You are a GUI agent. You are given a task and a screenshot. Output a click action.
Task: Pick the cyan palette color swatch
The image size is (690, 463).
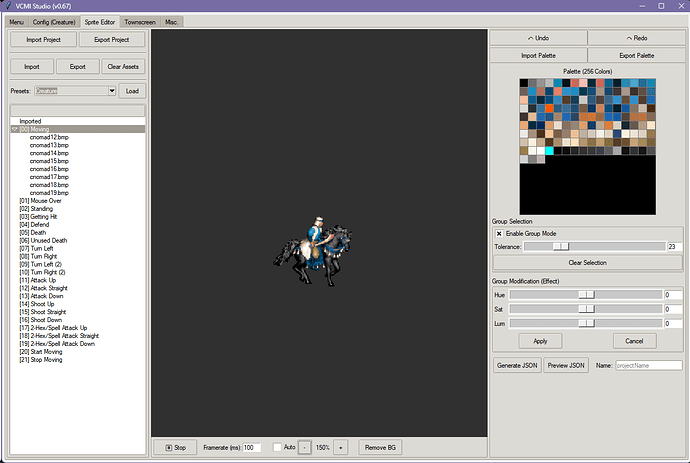(549, 151)
